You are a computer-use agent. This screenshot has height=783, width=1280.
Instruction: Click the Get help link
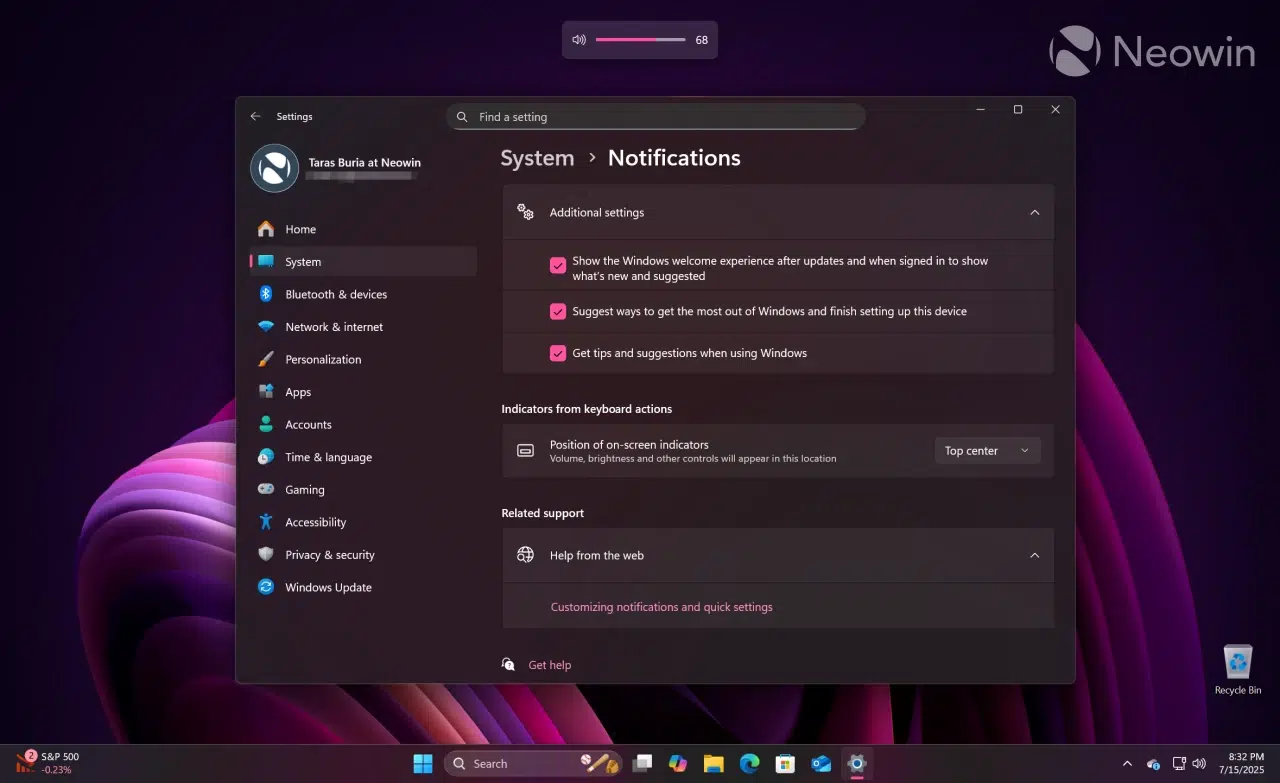(549, 665)
